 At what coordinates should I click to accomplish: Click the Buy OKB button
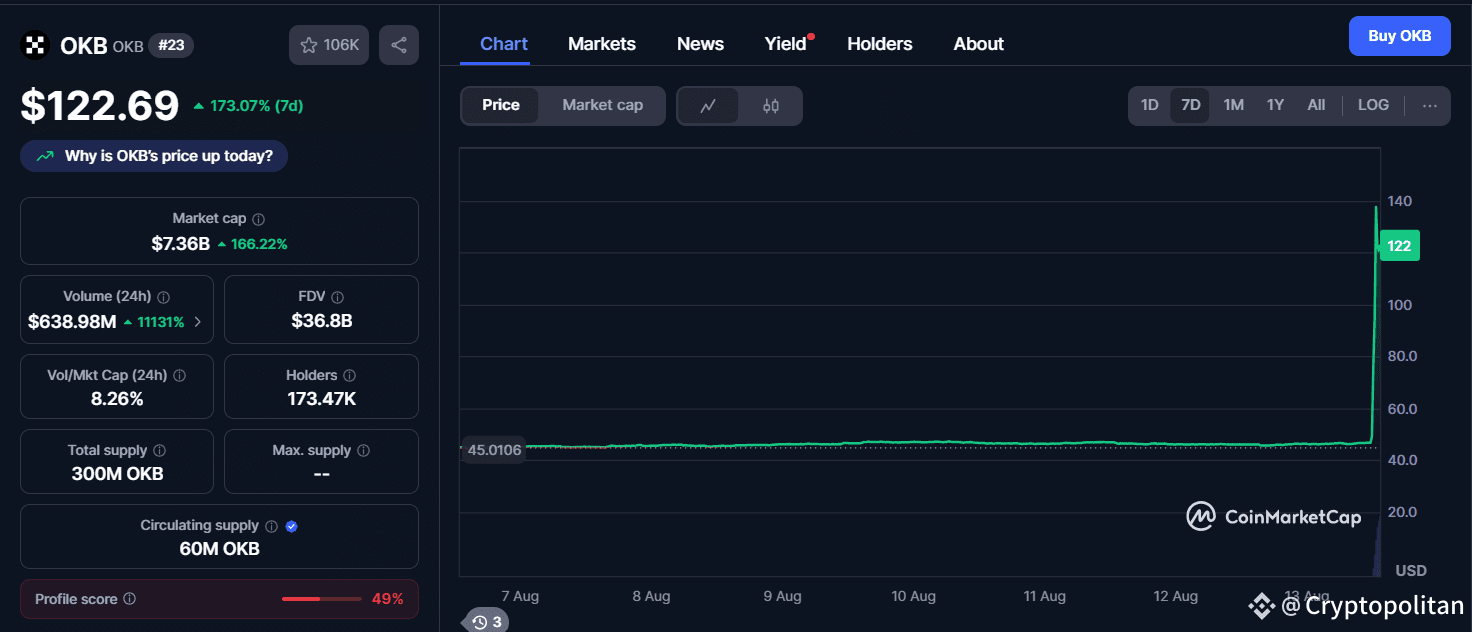pos(1400,36)
